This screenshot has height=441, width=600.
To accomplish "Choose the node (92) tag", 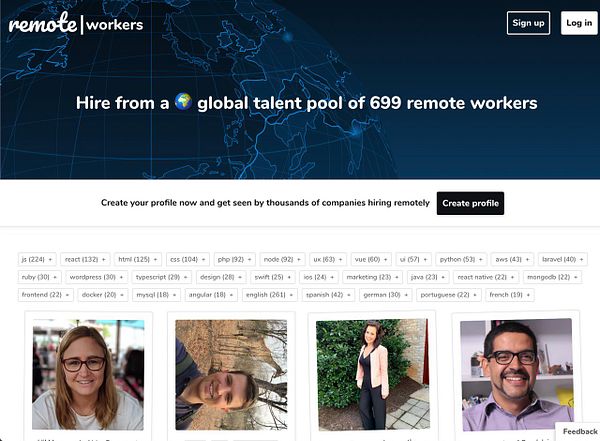I will [282, 259].
